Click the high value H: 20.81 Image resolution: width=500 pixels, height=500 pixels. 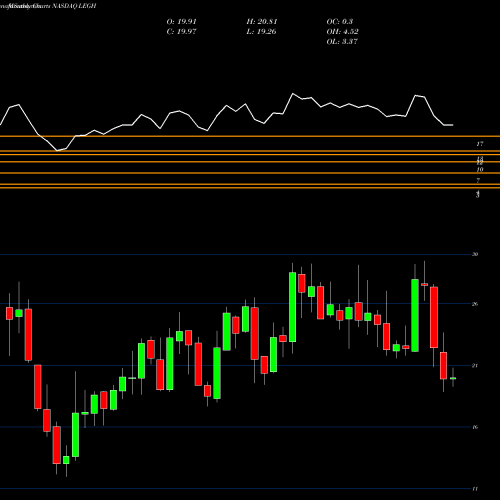point(262,22)
